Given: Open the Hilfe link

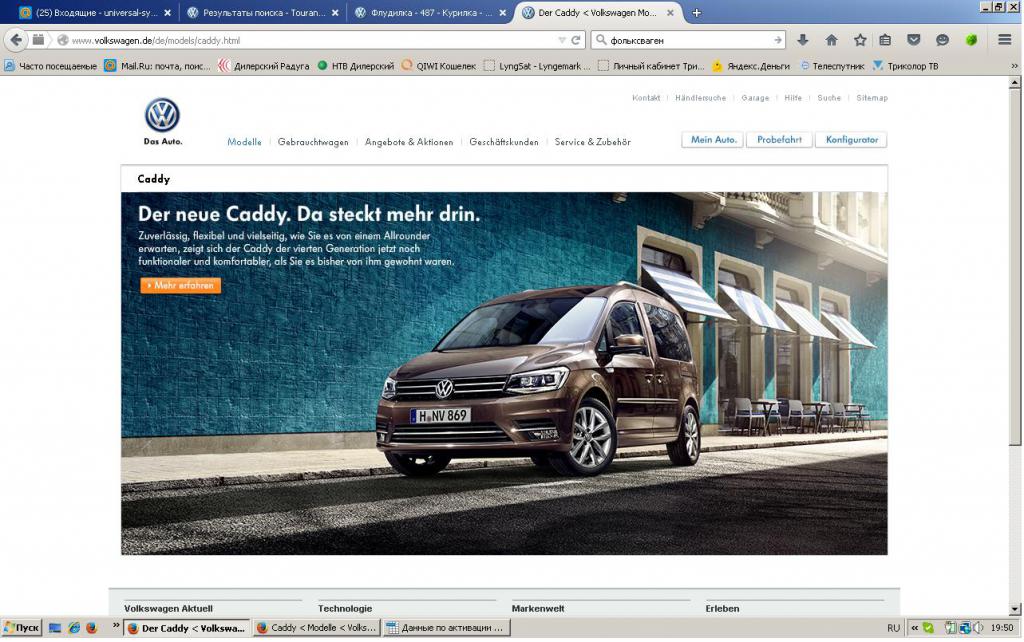Looking at the screenshot, I should coord(793,98).
